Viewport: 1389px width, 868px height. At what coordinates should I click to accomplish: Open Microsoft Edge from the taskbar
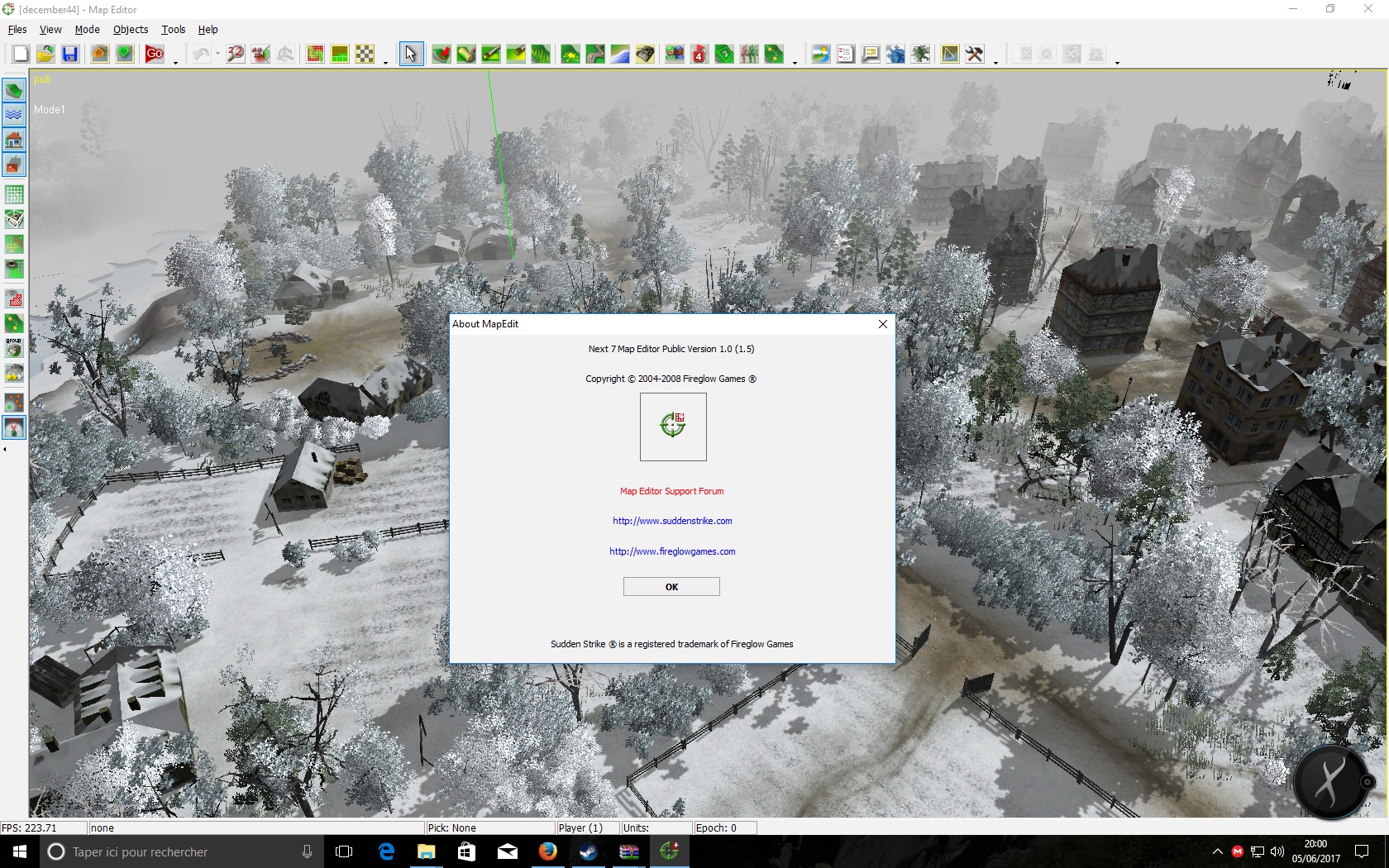(385, 851)
